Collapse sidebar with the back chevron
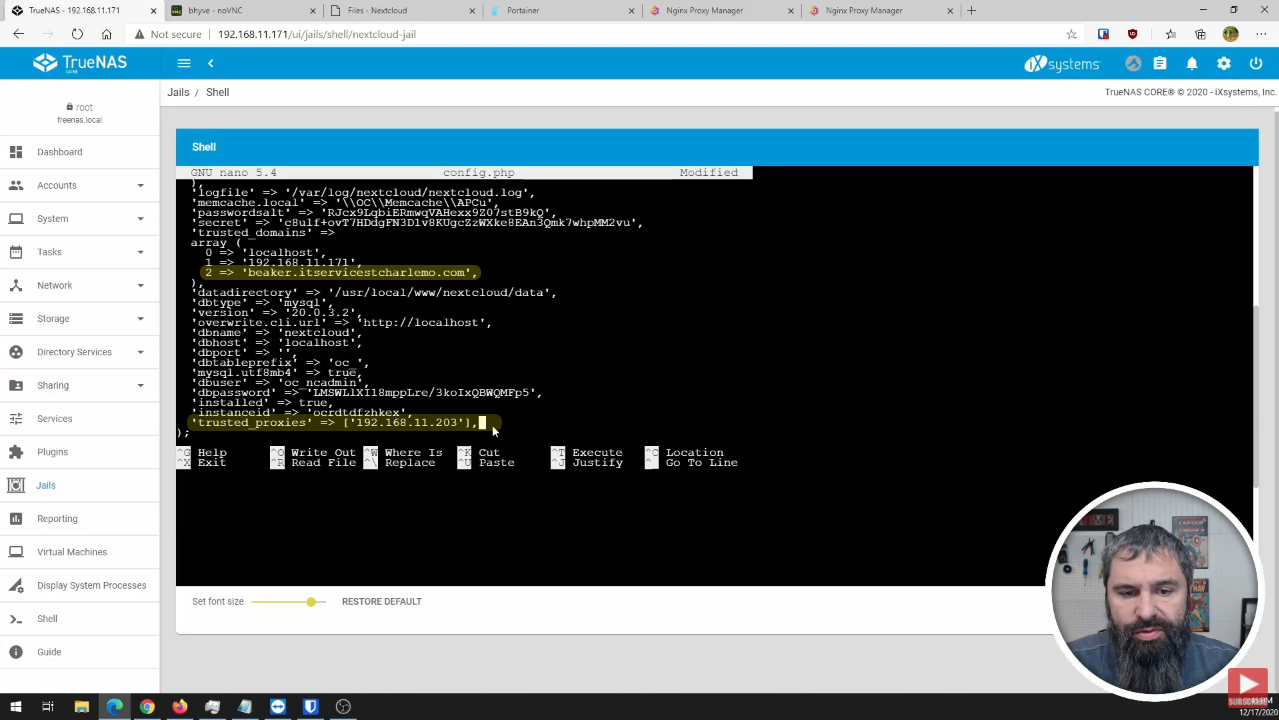The height and width of the screenshot is (720, 1279). 210,63
